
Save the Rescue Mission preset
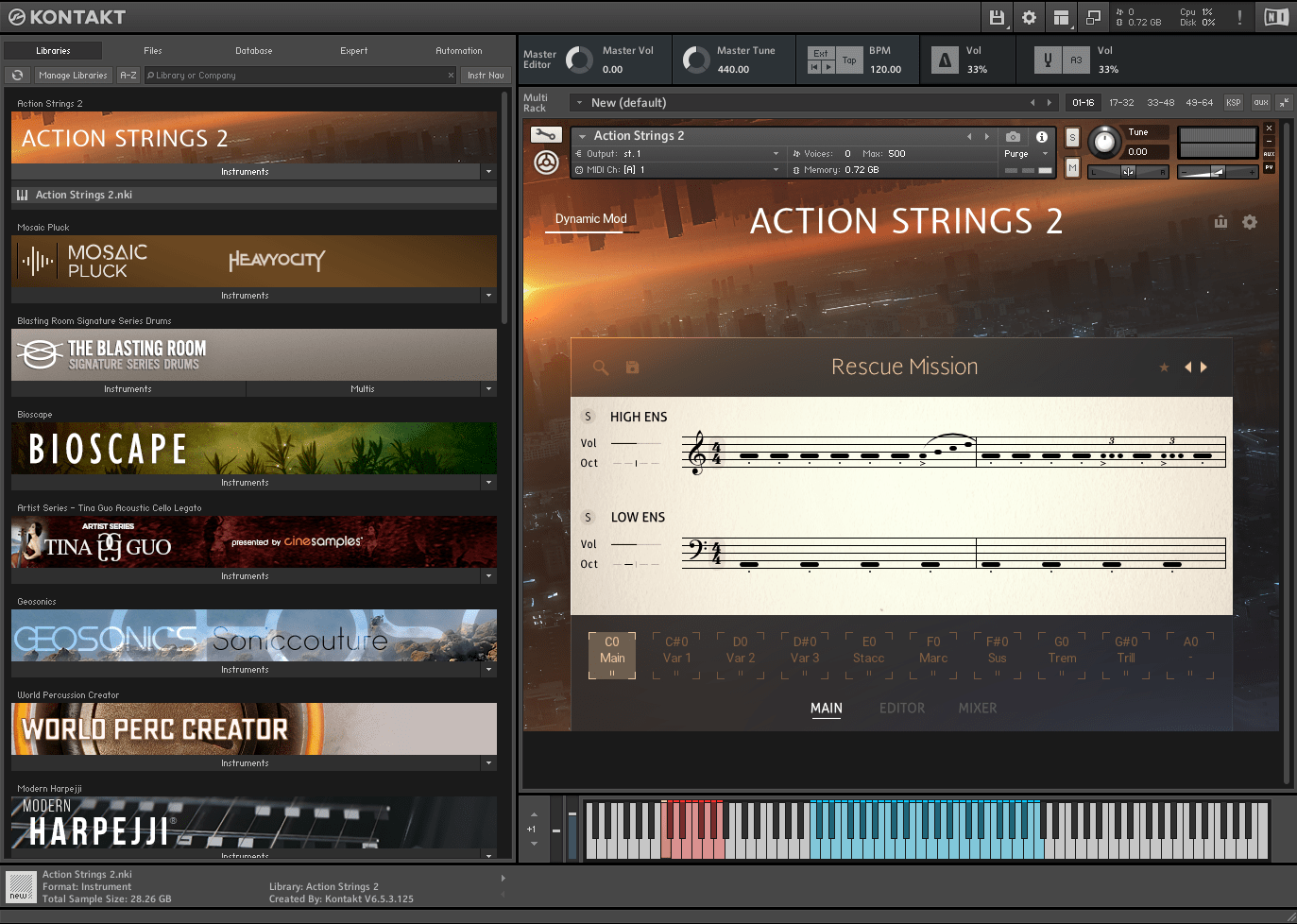pyautogui.click(x=632, y=368)
